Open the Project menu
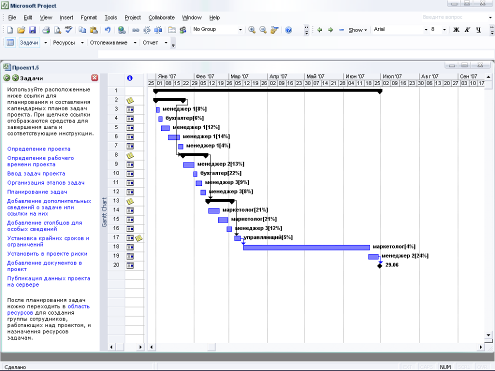Image resolution: width=495 pixels, height=371 pixels. [133, 18]
